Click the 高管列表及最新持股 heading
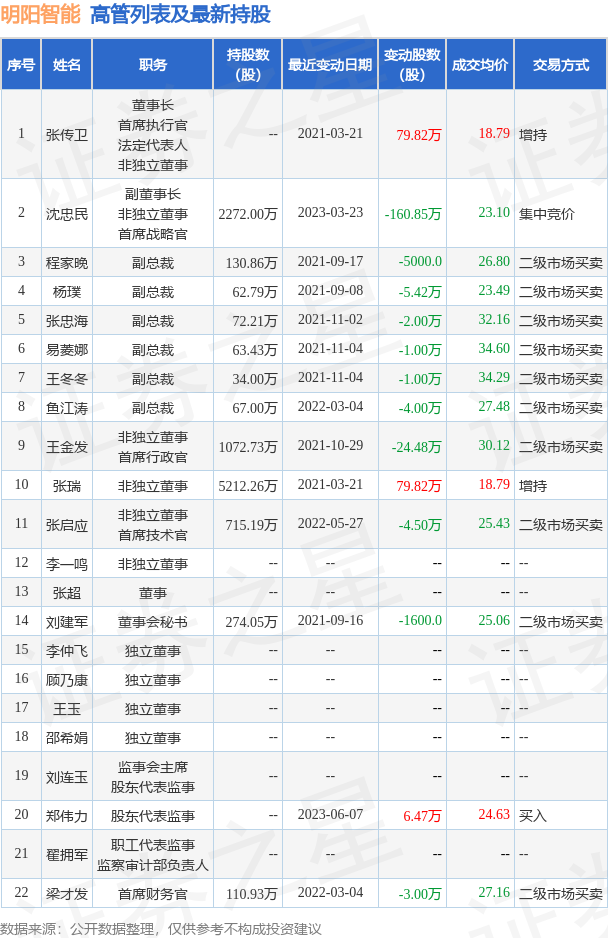 (180, 14)
